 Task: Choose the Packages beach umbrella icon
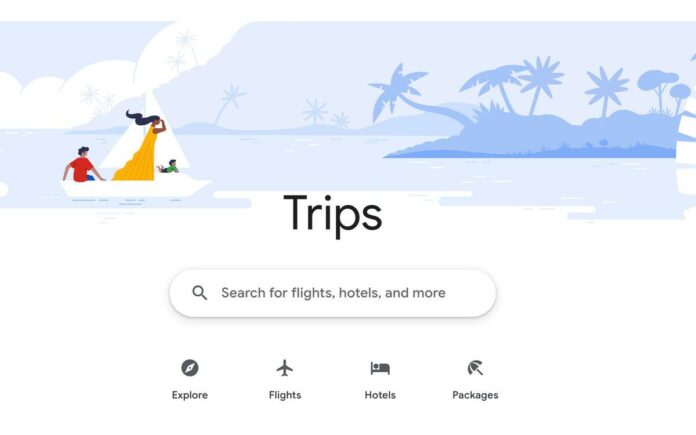[x=475, y=368]
